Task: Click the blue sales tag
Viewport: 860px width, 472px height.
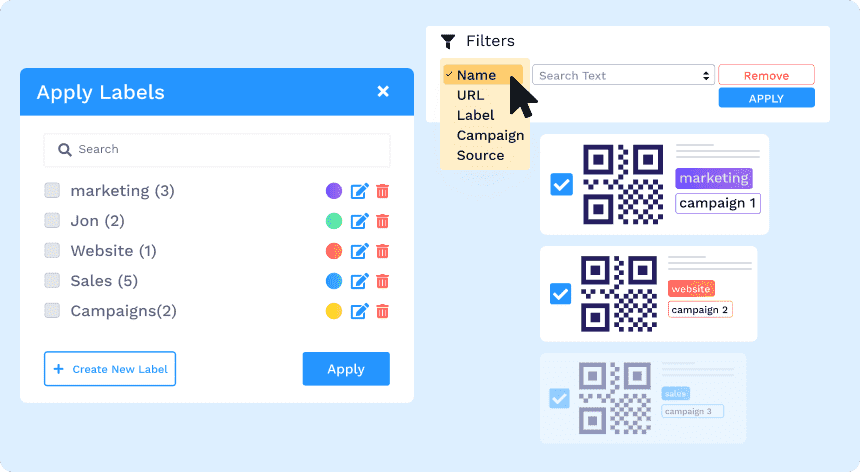Action: 675,393
